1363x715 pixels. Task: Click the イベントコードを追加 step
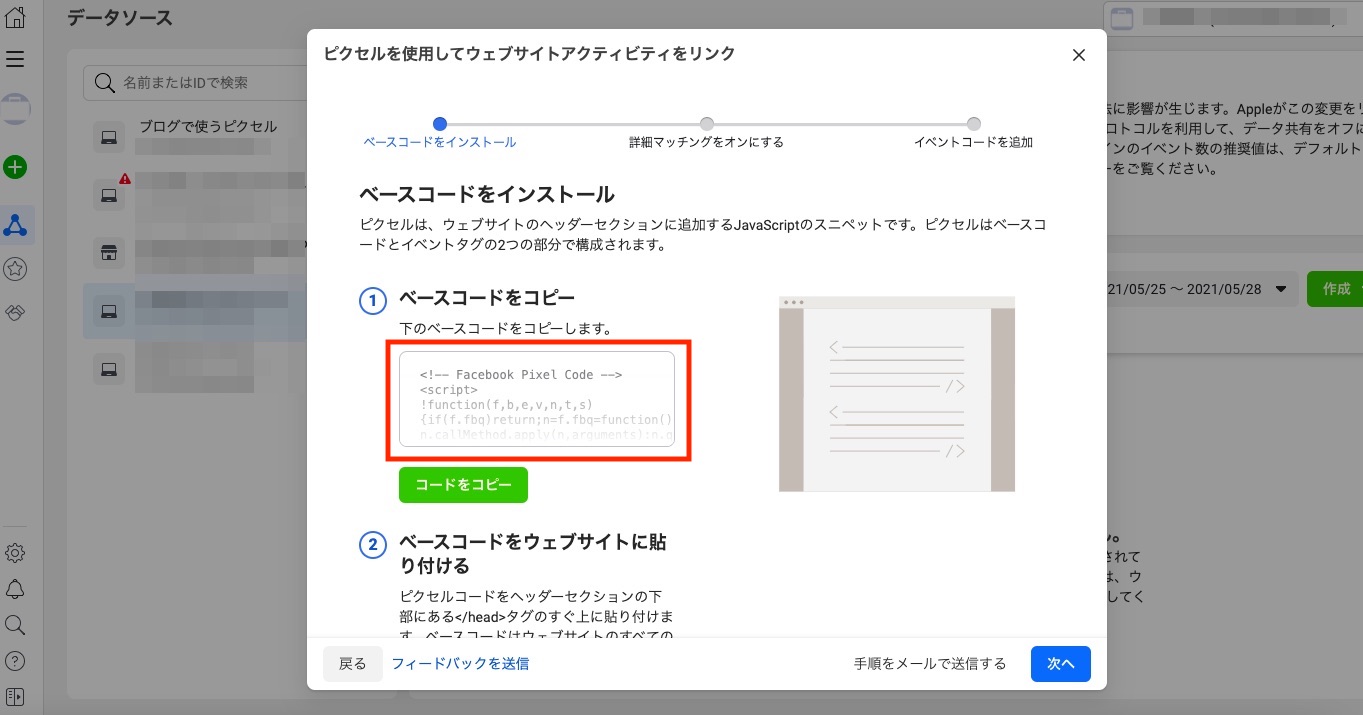(973, 133)
